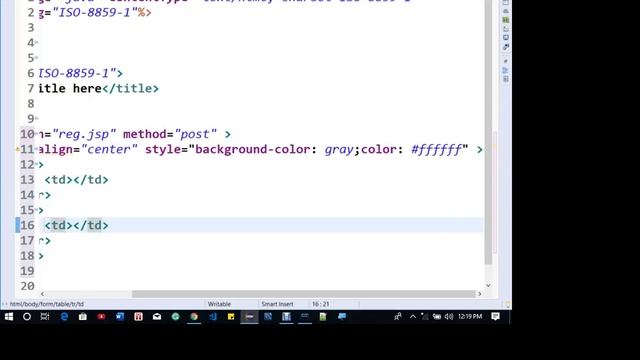Viewport: 640px width, 360px height.
Task: Launch Microsoft Edge from taskbar
Action: tap(64, 316)
